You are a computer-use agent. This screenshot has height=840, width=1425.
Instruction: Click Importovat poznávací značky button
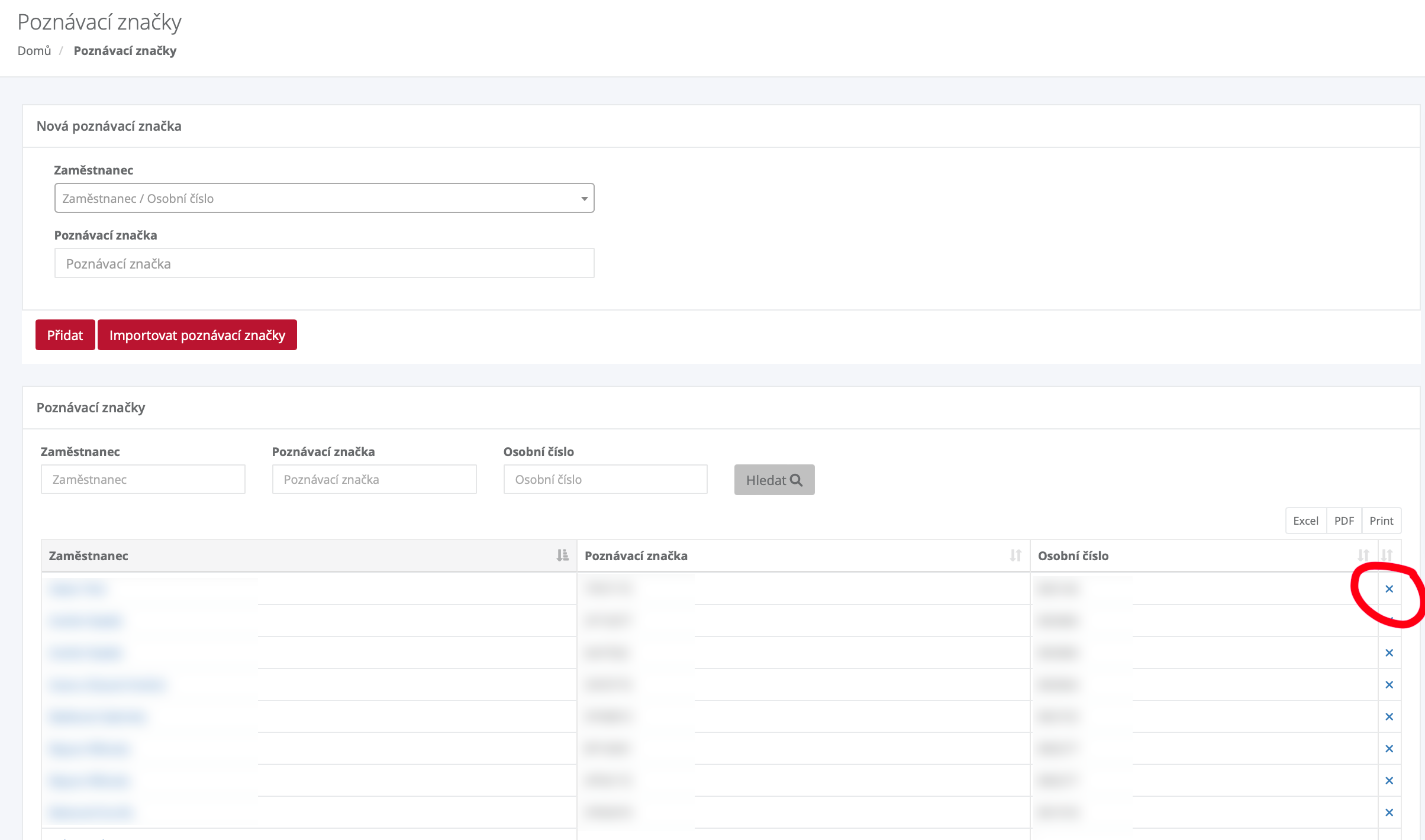point(197,335)
